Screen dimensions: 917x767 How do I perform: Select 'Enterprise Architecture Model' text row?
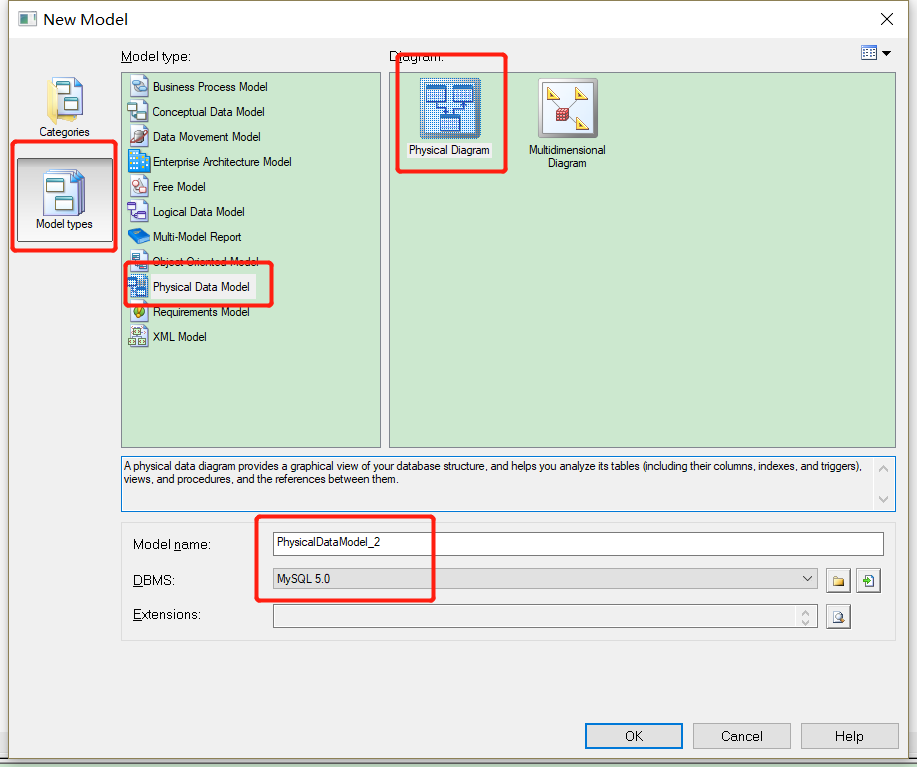(x=222, y=162)
